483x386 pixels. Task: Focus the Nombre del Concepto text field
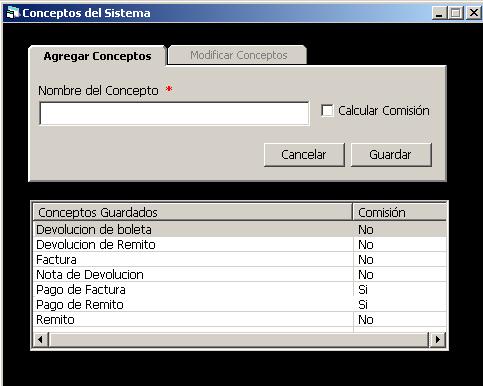174,114
